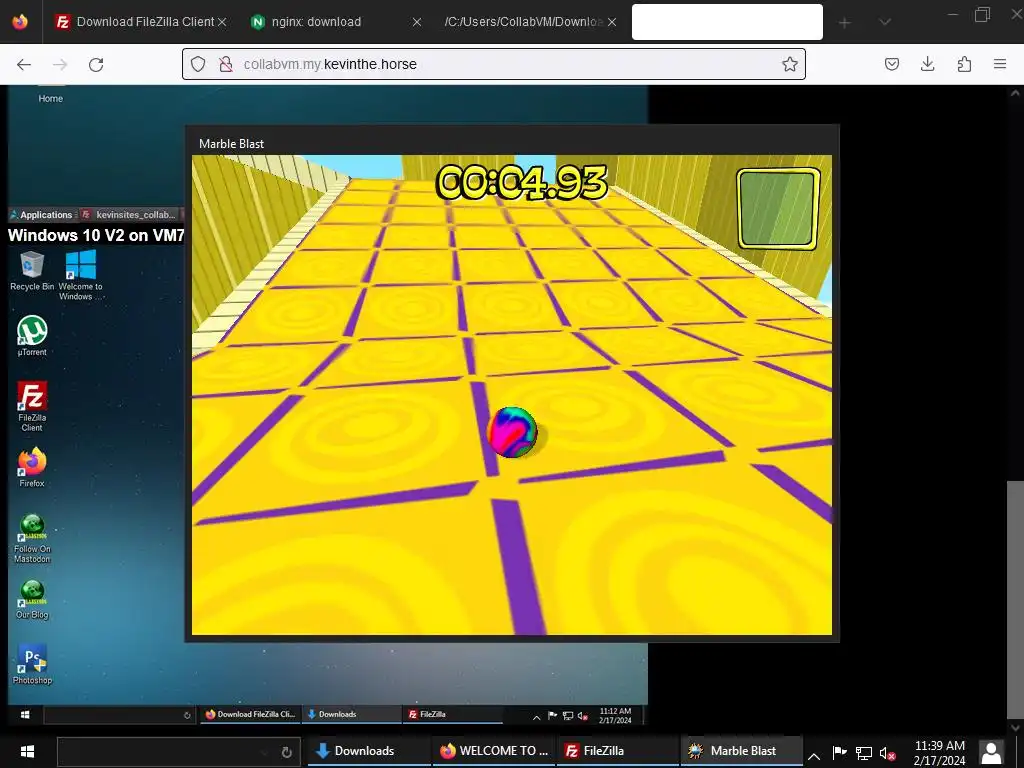The width and height of the screenshot is (1024, 768).
Task: Open the Firefox hamburger menu
Action: tap(1000, 64)
